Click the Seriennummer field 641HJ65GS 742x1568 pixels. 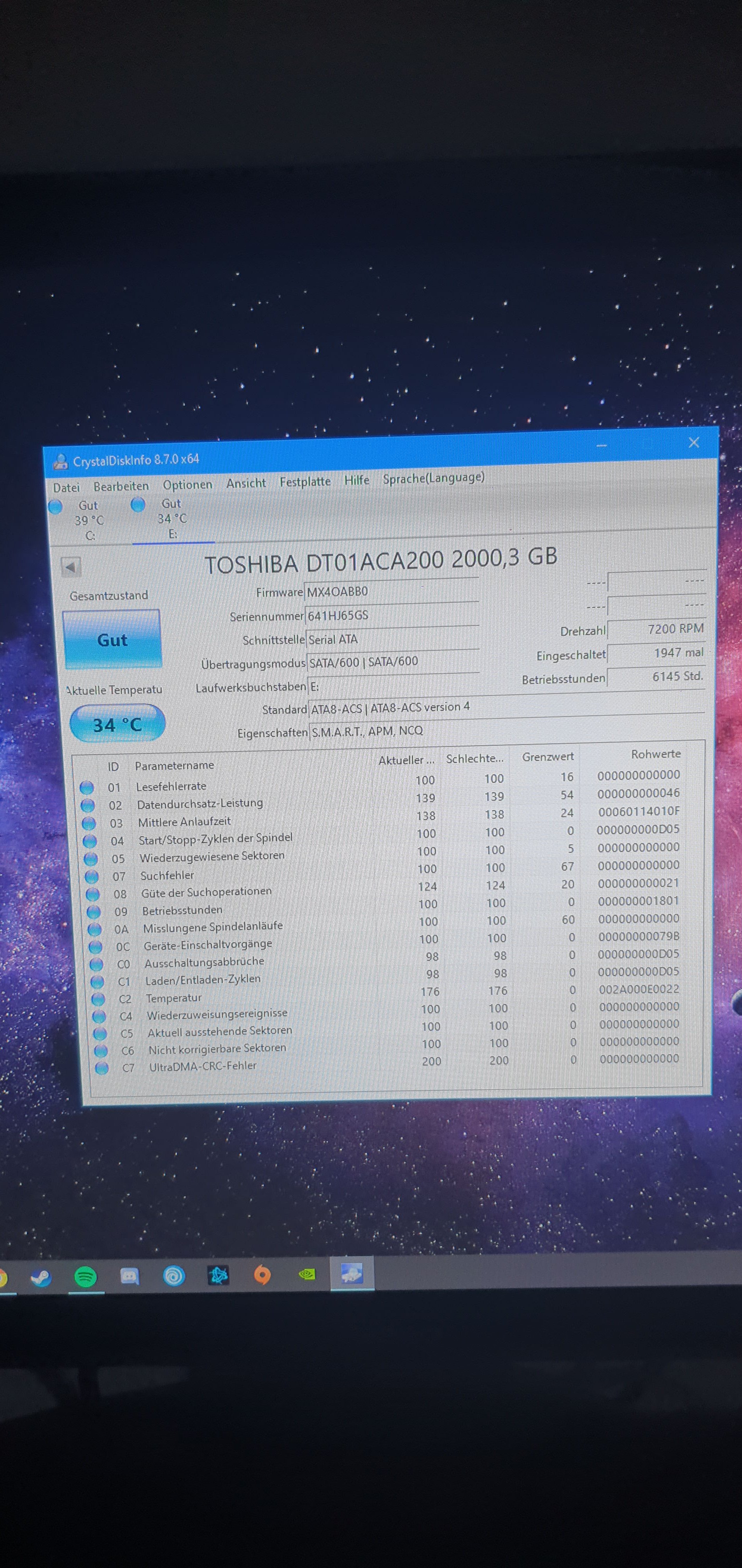392,614
